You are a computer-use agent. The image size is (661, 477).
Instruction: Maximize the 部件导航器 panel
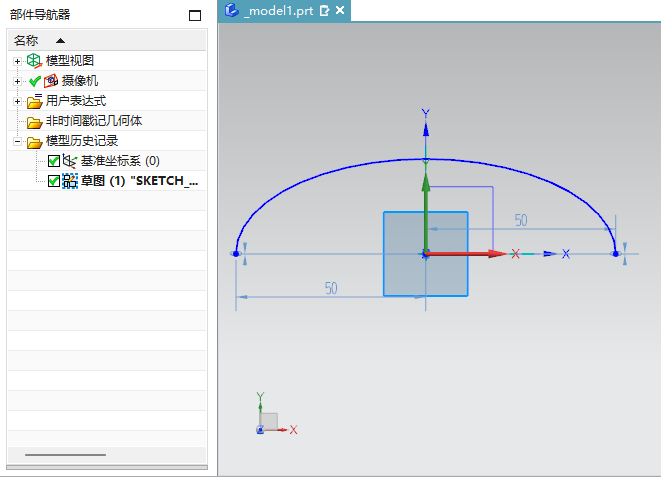click(x=195, y=16)
